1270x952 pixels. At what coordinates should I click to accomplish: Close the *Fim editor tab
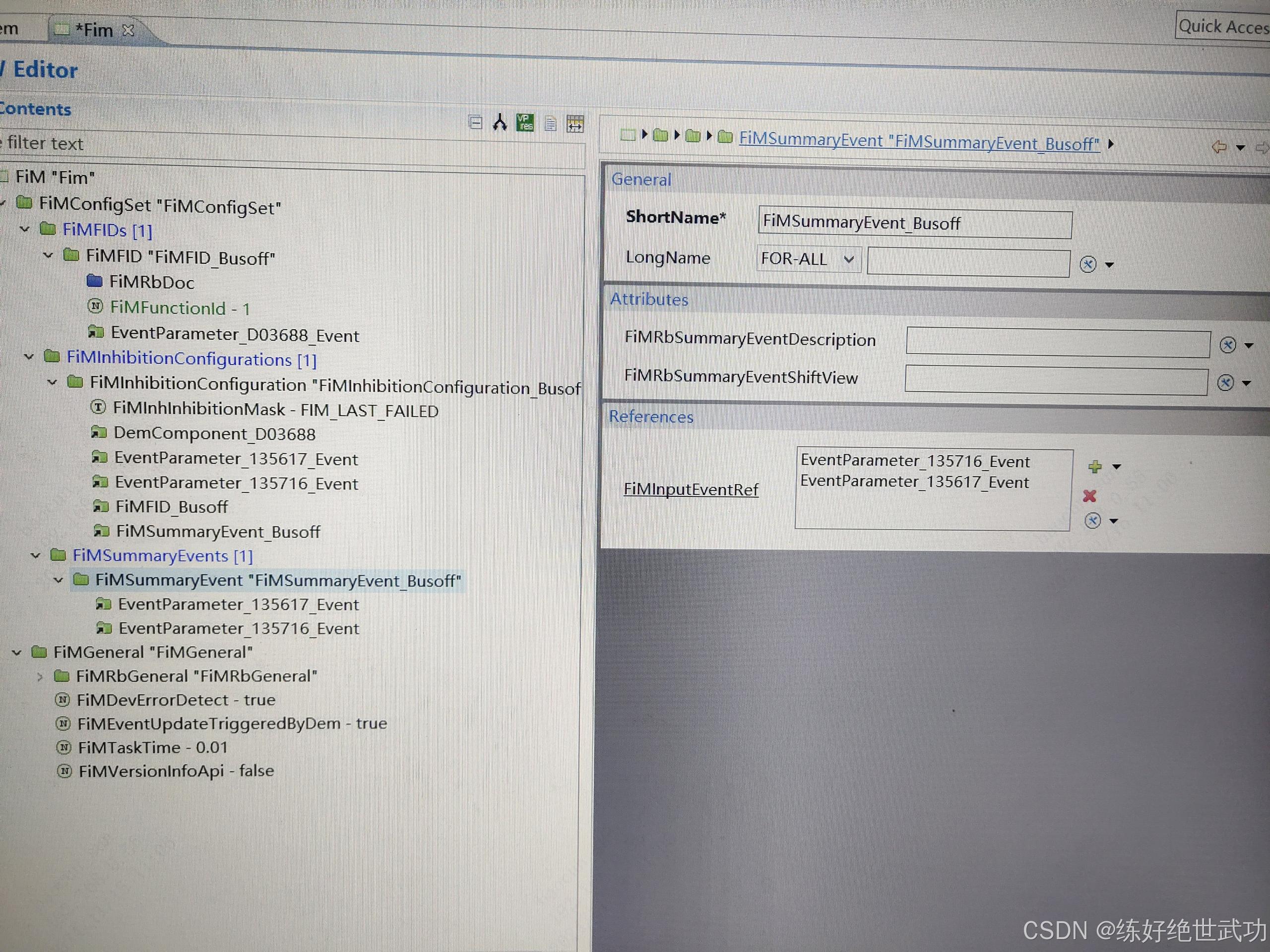tap(128, 30)
